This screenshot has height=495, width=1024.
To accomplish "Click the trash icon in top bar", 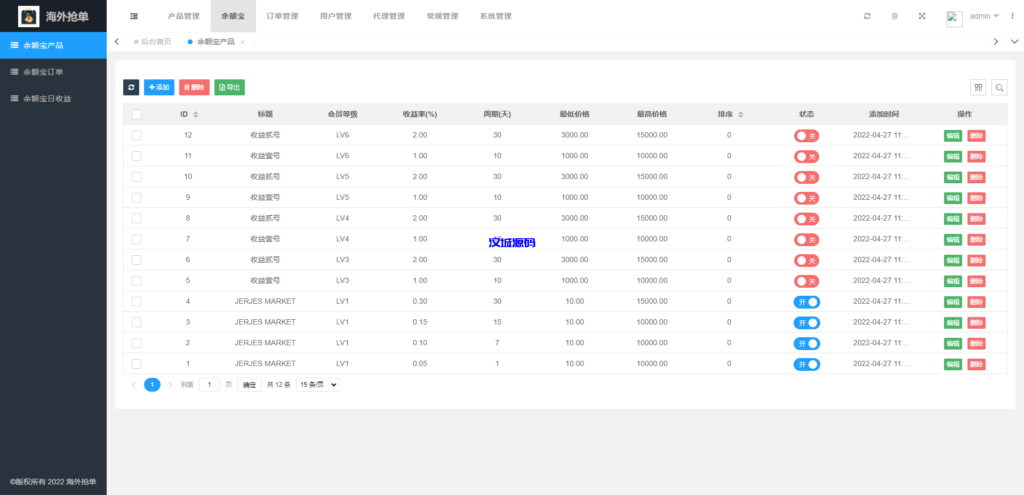I will pos(894,16).
